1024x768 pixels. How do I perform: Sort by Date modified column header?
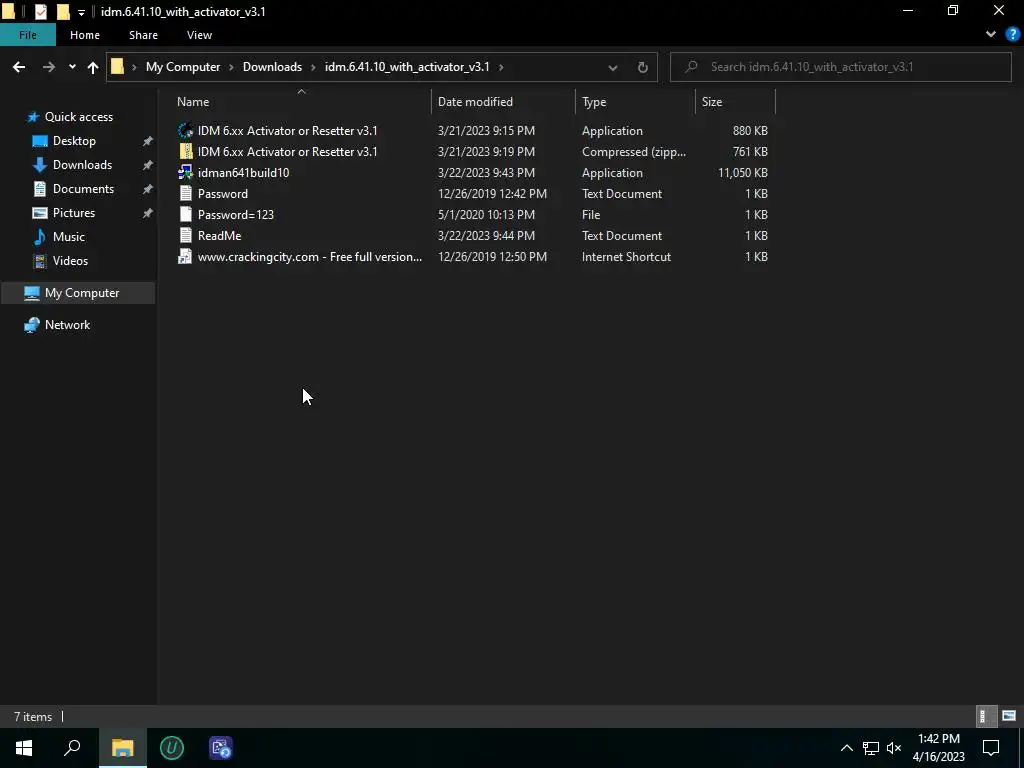[504, 102]
